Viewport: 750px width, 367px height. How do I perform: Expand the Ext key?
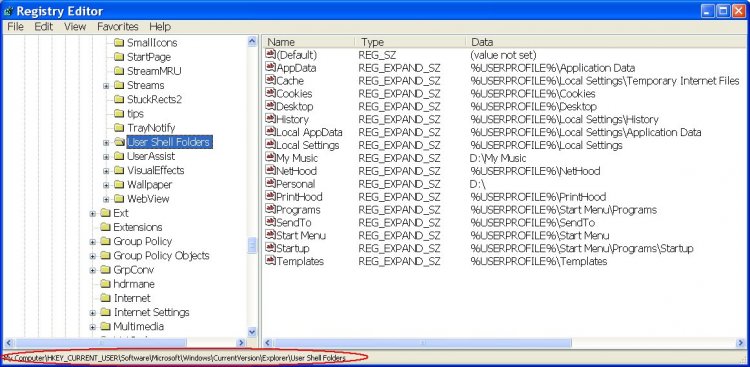92,213
